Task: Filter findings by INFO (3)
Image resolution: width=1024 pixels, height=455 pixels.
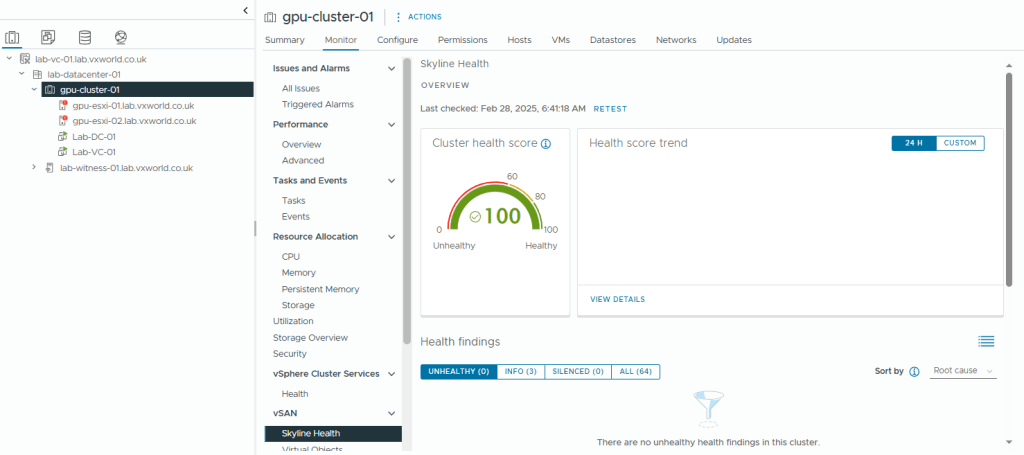Action: pos(520,371)
